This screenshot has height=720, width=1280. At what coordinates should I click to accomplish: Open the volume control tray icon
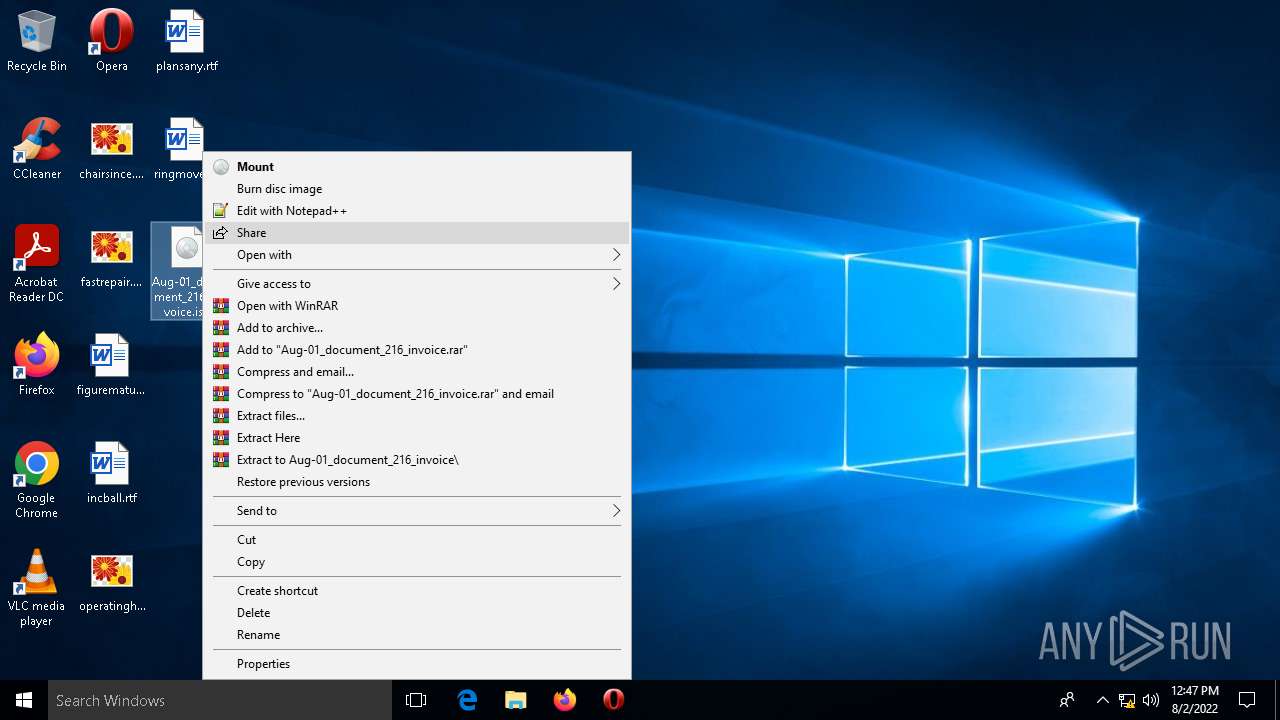coord(1151,700)
